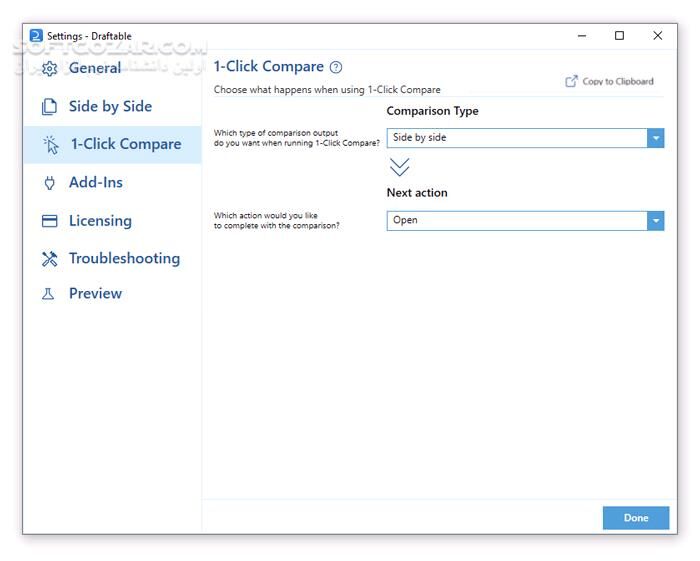
Task: Click the Draftable logo in title bar
Action: pos(36,36)
